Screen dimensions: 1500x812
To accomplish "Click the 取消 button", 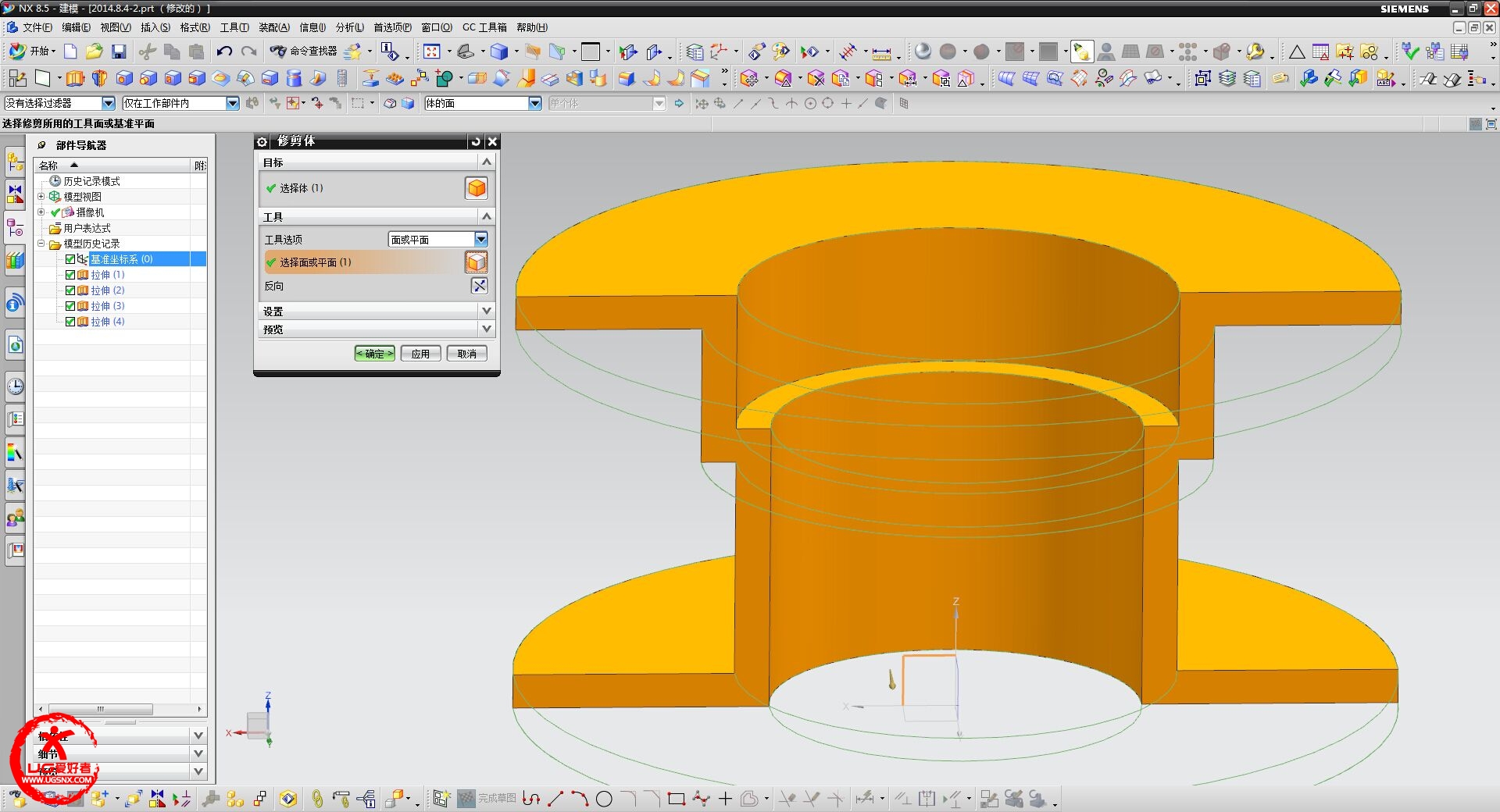I will coord(466,354).
